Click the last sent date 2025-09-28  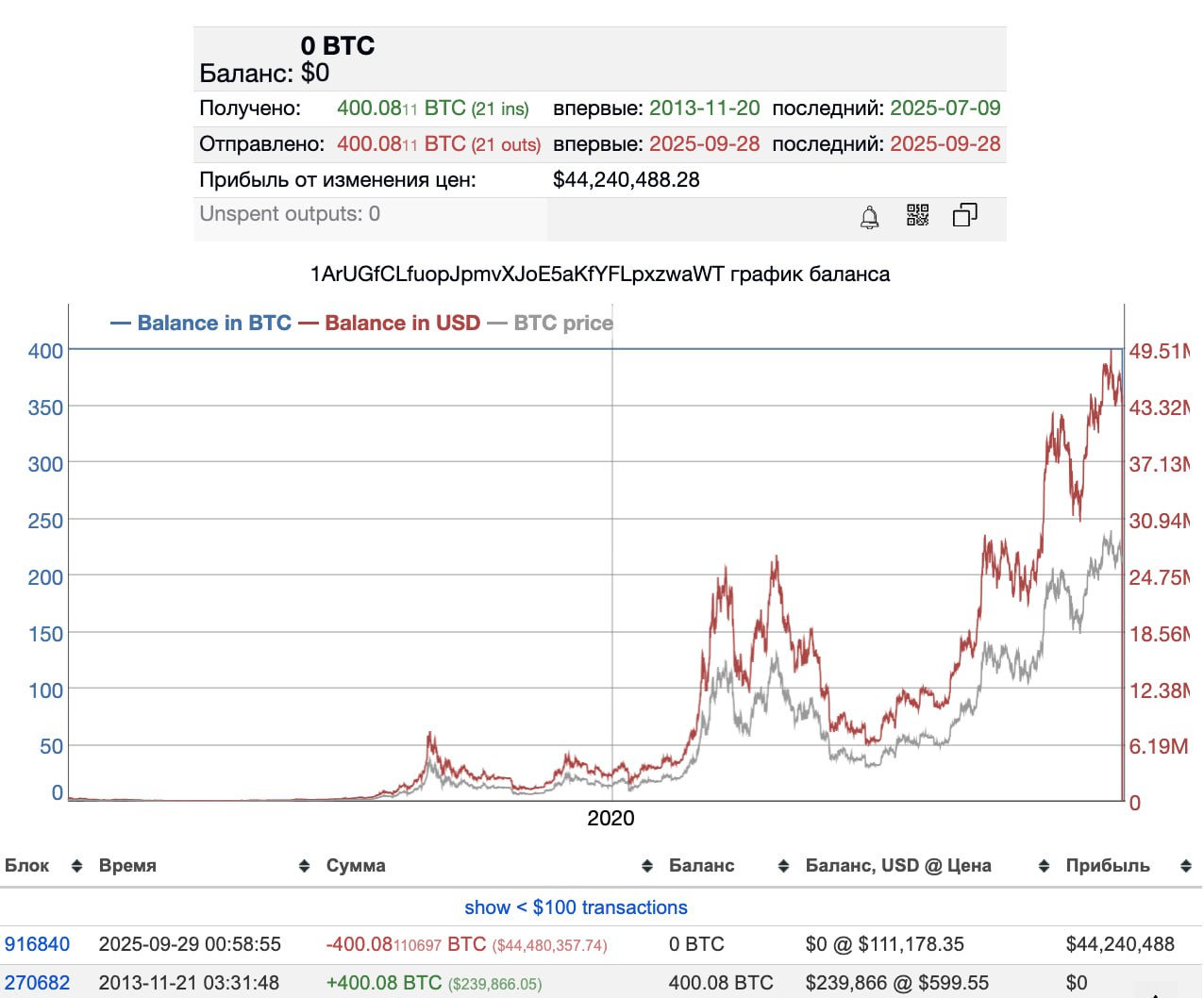pyautogui.click(x=945, y=144)
